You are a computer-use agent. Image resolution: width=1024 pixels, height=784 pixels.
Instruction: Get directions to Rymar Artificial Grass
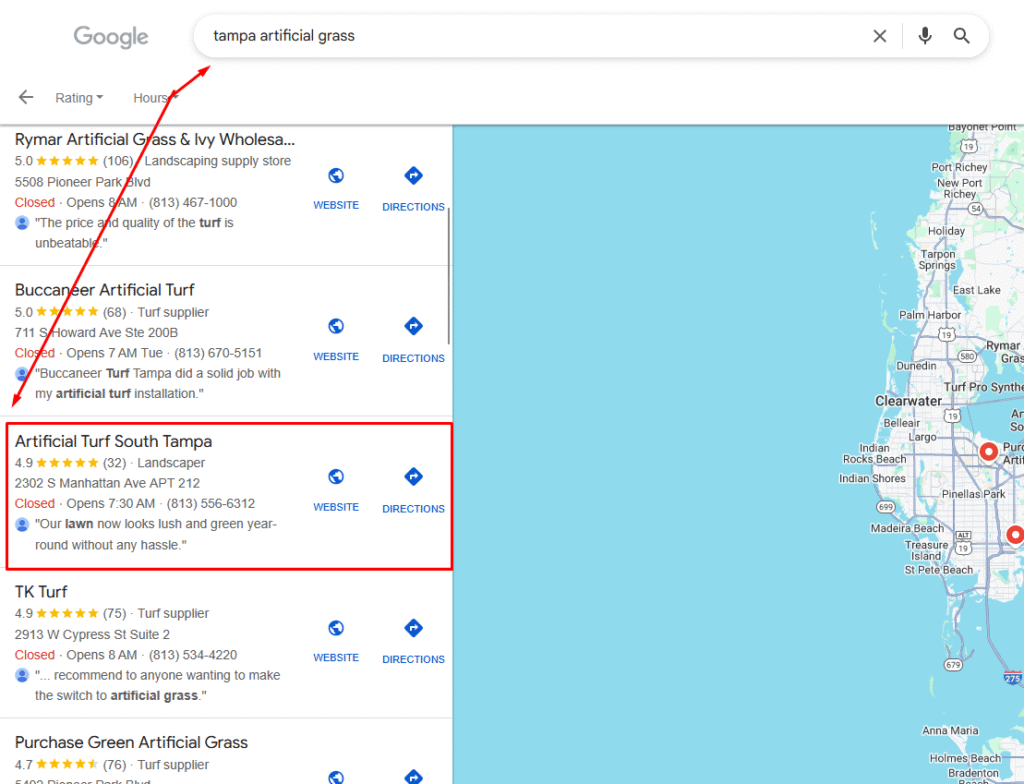click(x=413, y=176)
